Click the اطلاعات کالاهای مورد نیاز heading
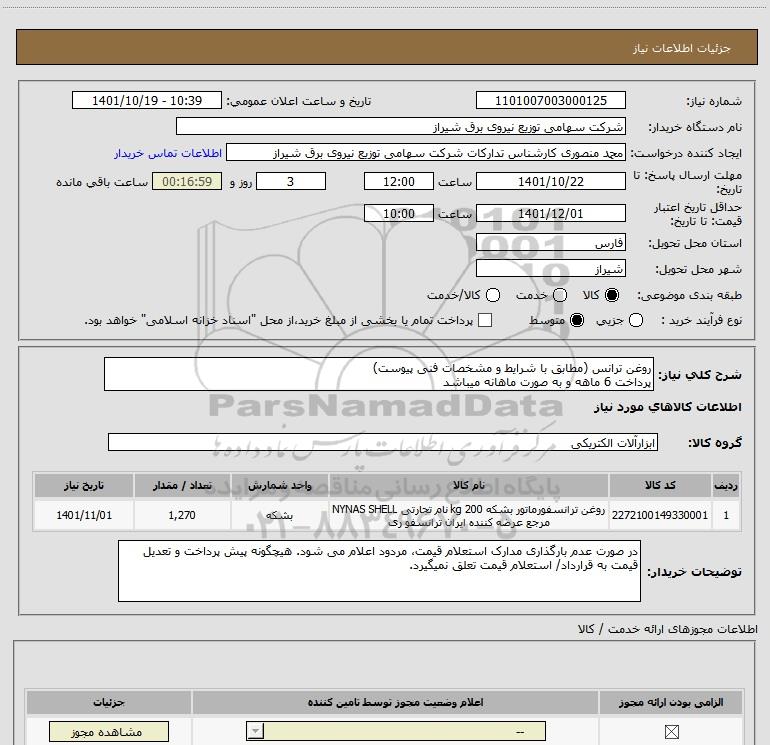 667,407
